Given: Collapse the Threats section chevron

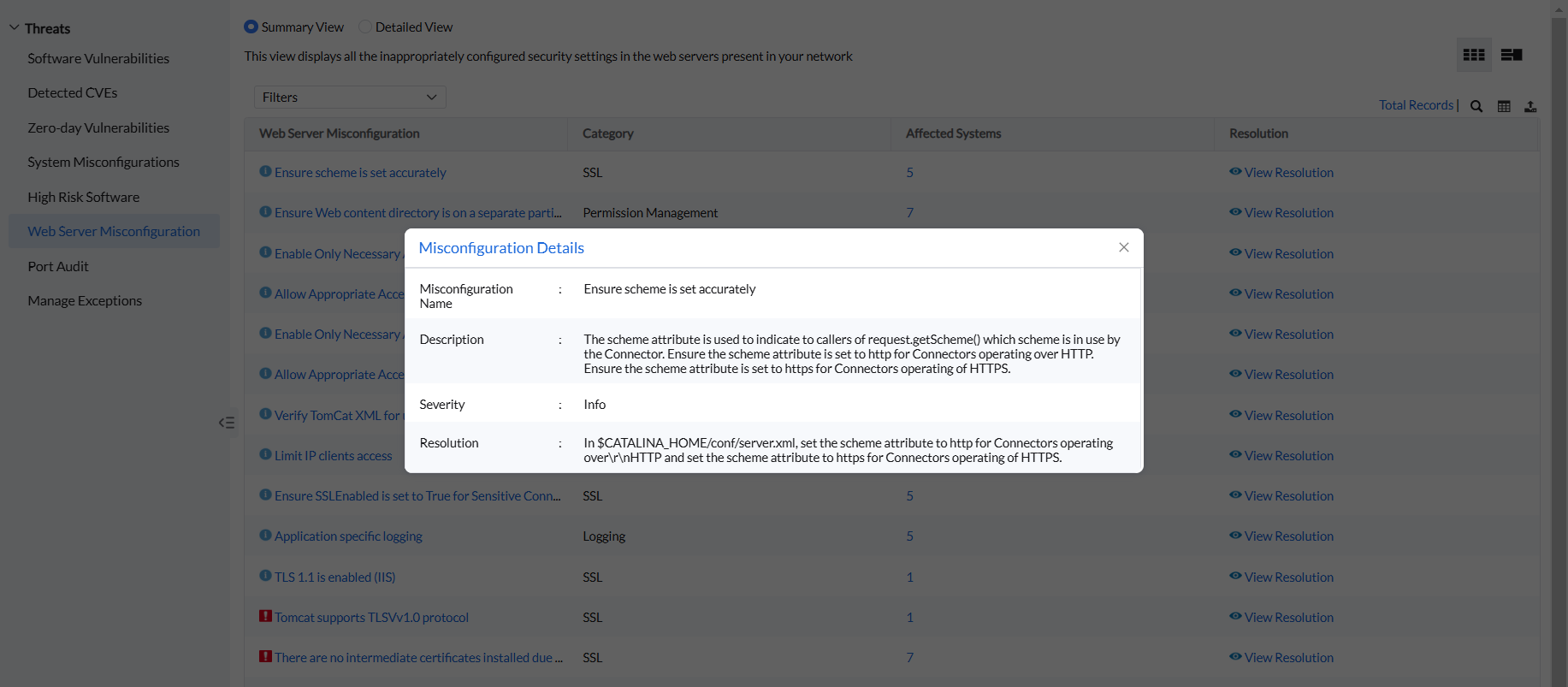Looking at the screenshot, I should 14,27.
